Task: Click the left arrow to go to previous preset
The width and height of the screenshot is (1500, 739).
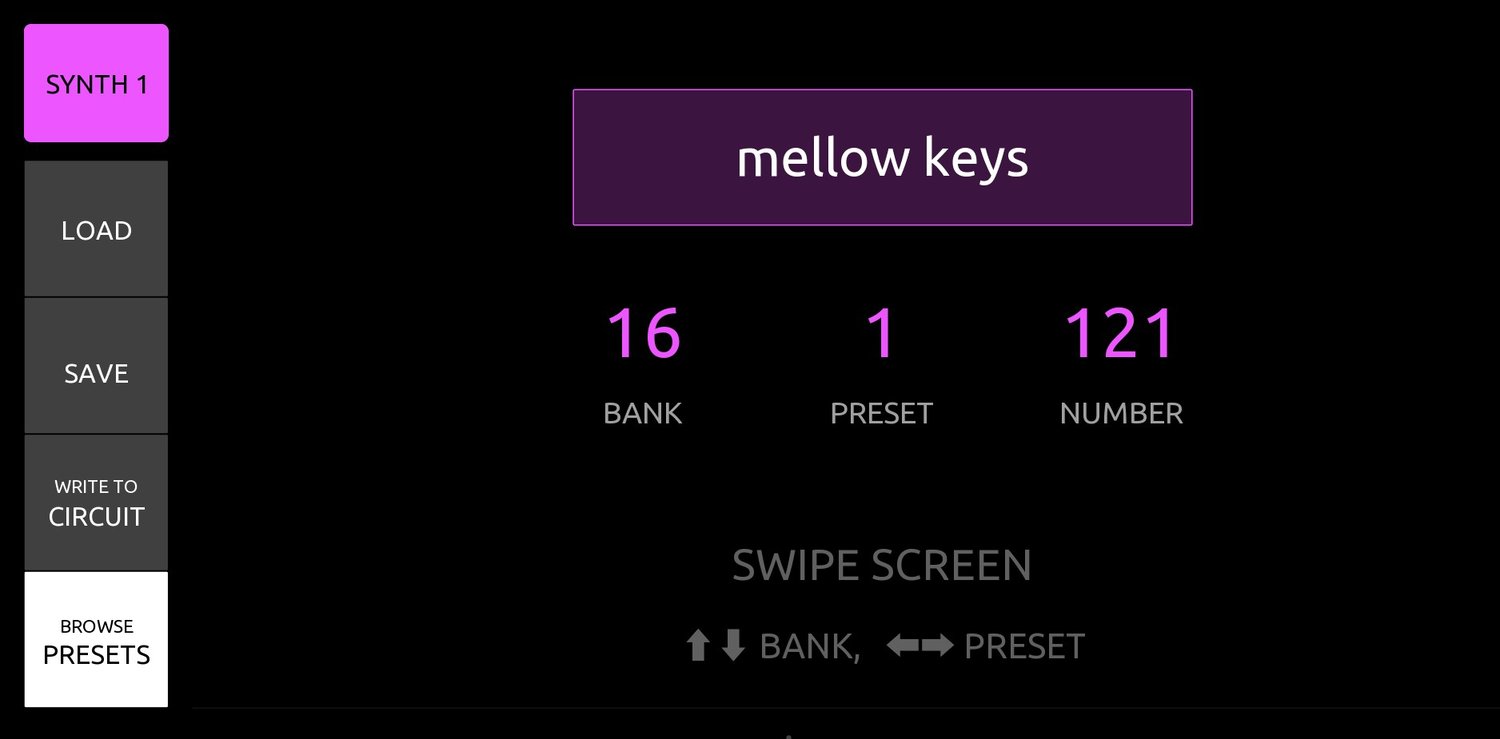Action: 905,645
